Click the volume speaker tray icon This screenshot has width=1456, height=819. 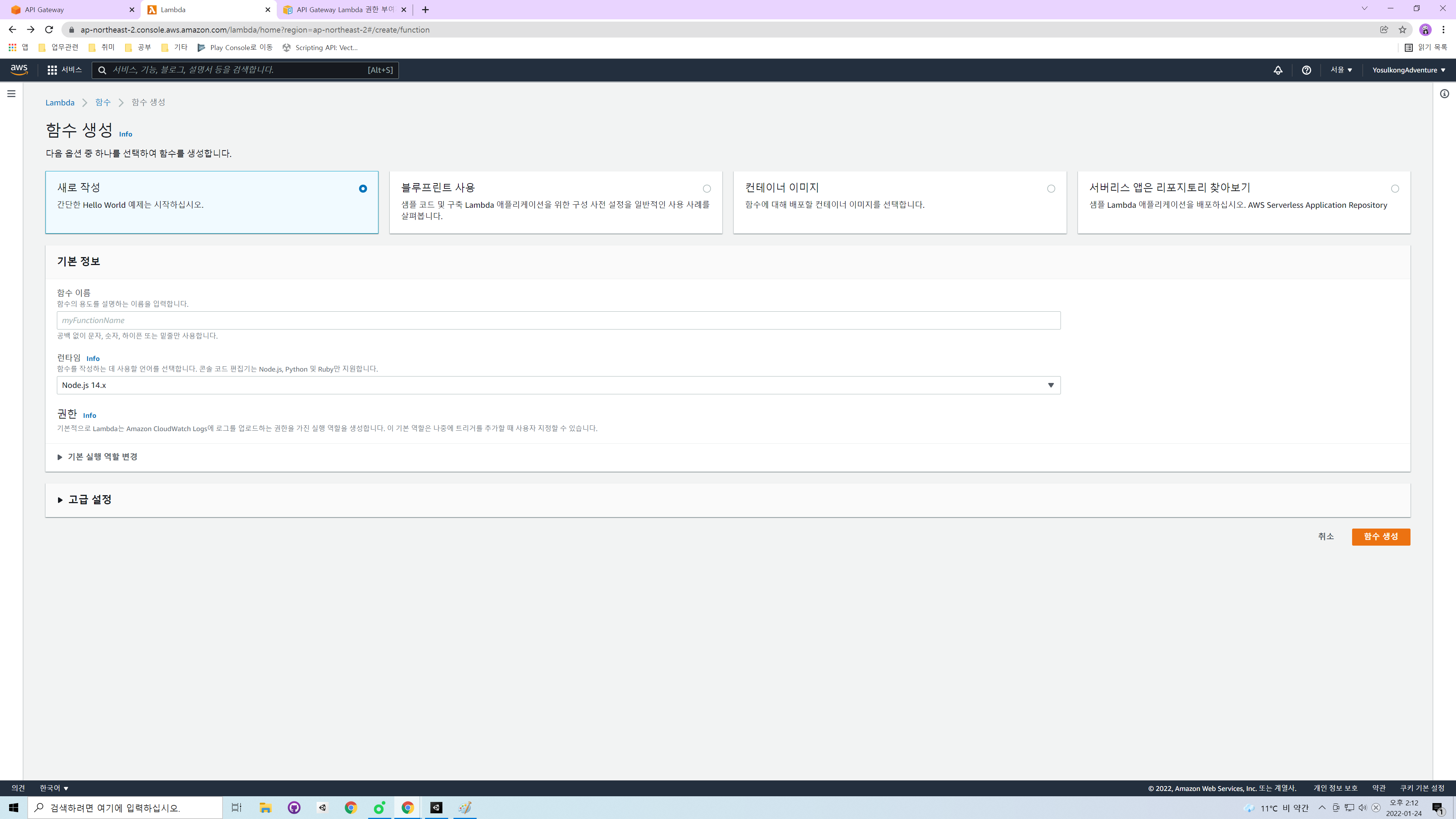(1362, 808)
